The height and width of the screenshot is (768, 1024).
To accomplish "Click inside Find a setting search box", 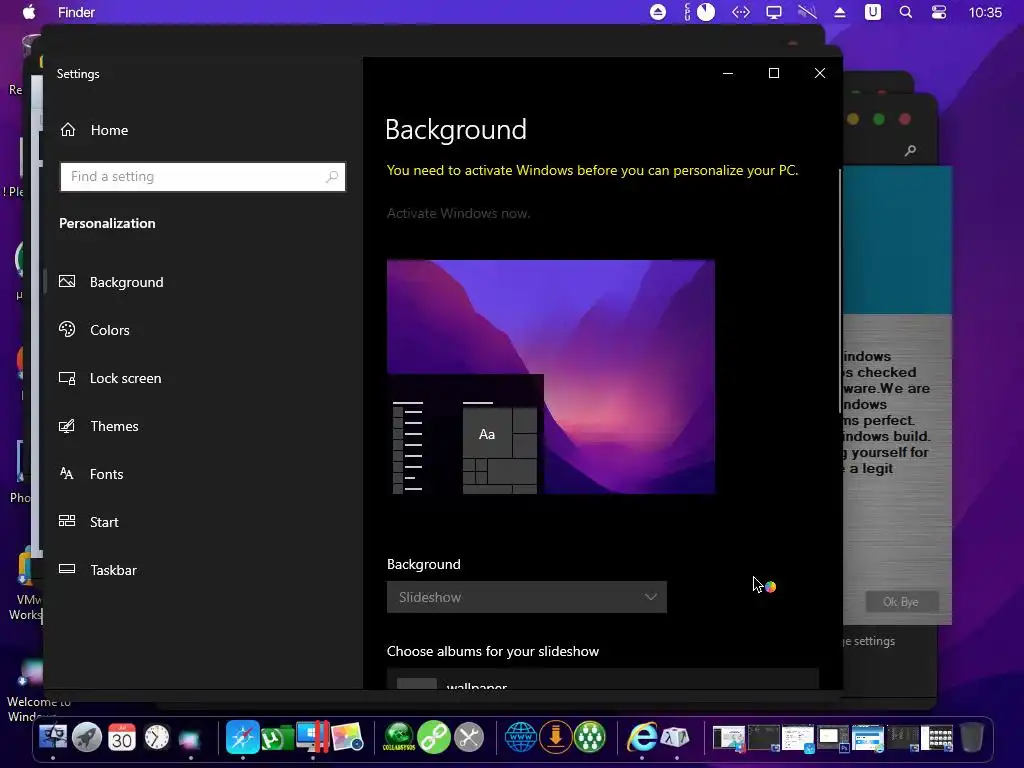I will pyautogui.click(x=202, y=176).
